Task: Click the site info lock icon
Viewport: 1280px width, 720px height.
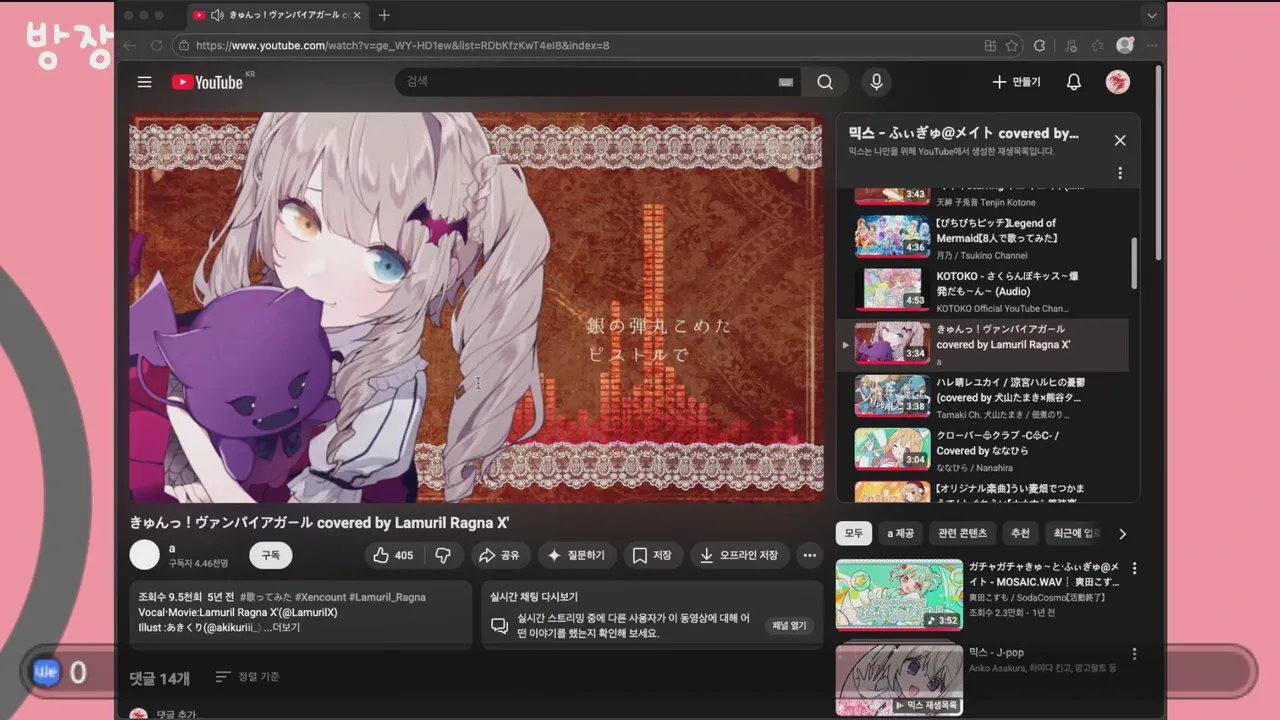Action: click(x=183, y=45)
